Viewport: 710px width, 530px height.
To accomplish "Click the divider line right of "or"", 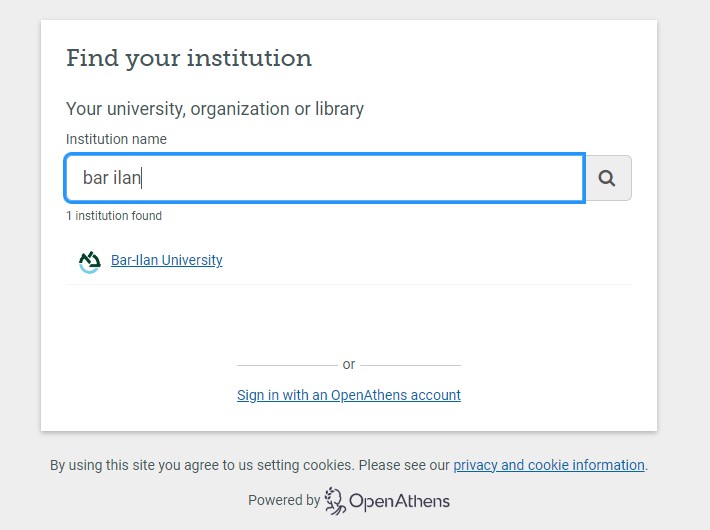I will click(x=410, y=365).
